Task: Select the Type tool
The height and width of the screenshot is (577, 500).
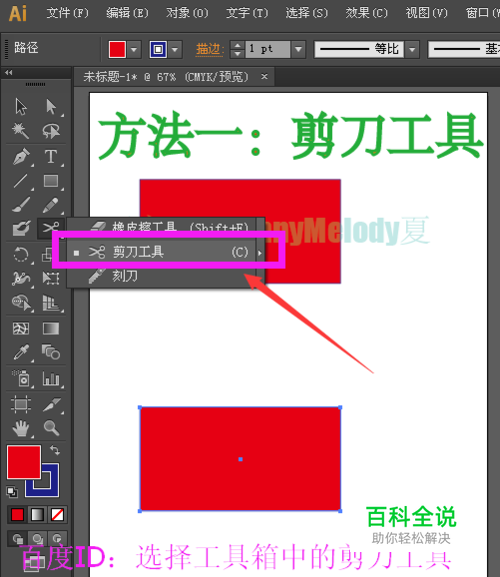Action: (51, 157)
